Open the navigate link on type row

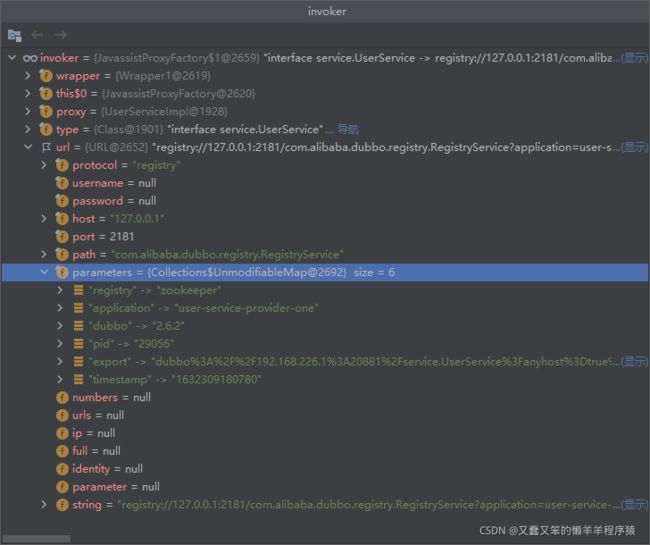348,129
